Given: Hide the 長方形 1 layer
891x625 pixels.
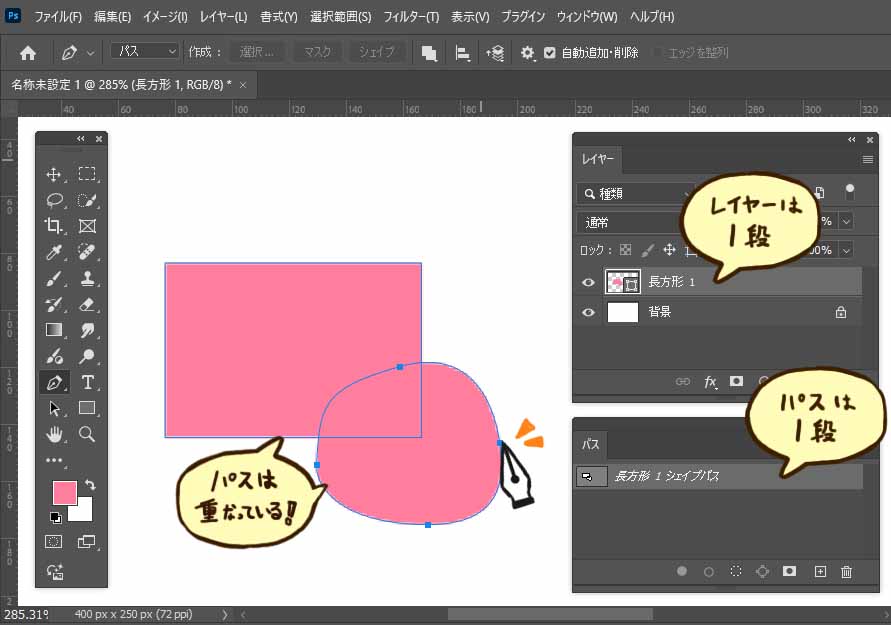Looking at the screenshot, I should point(588,283).
